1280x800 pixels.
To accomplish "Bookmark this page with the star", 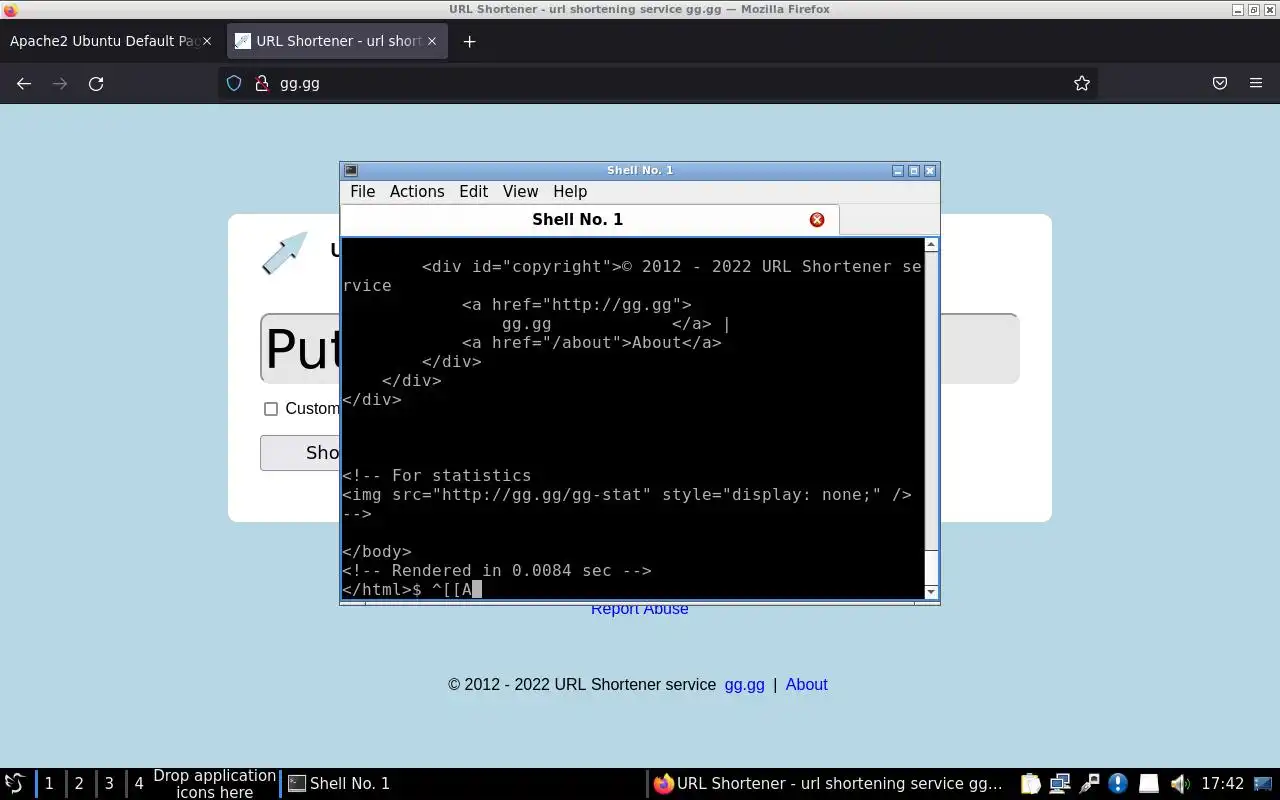I will click(1081, 84).
